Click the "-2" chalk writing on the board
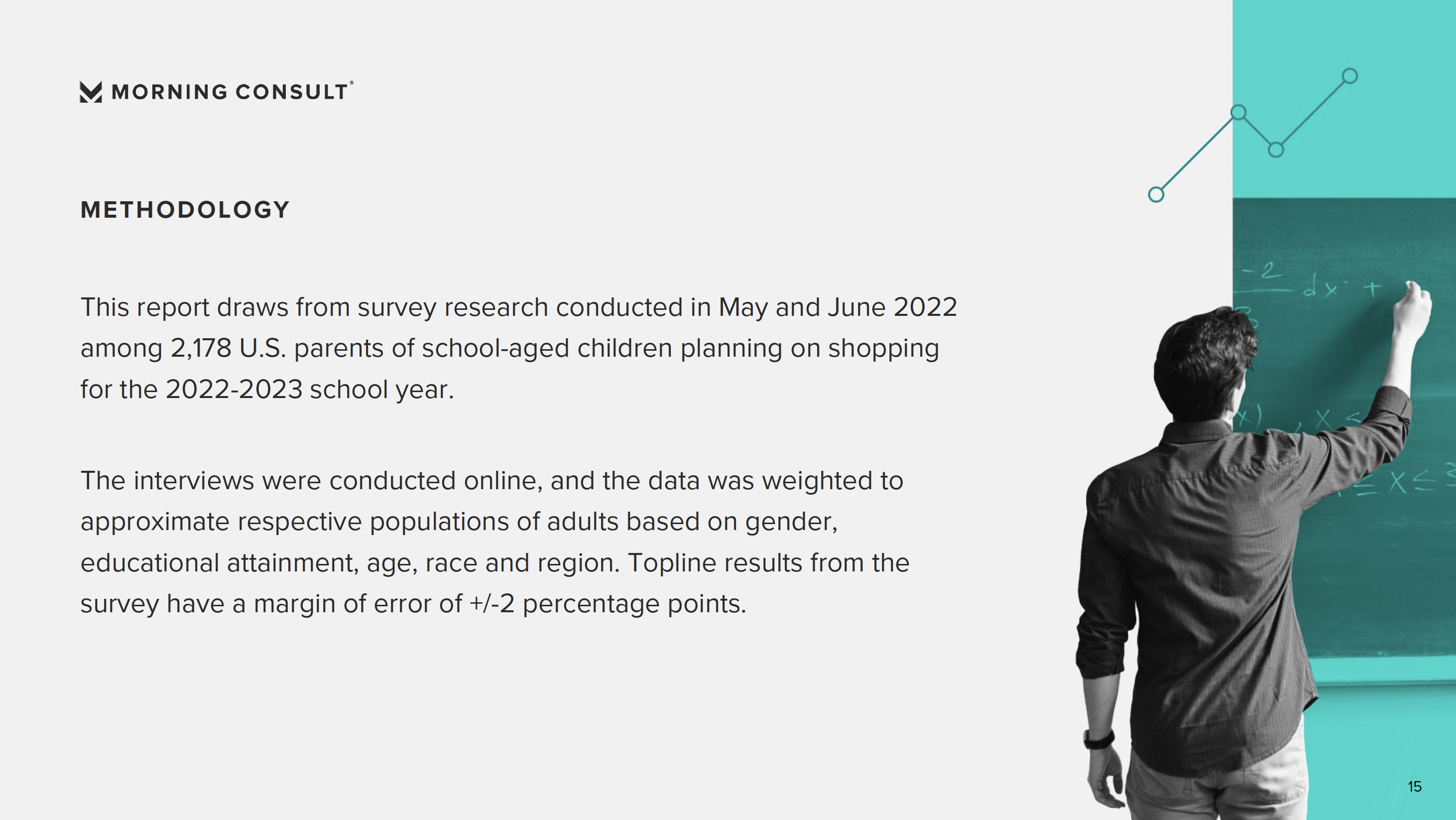Viewport: 1456px width, 820px height. click(1264, 271)
